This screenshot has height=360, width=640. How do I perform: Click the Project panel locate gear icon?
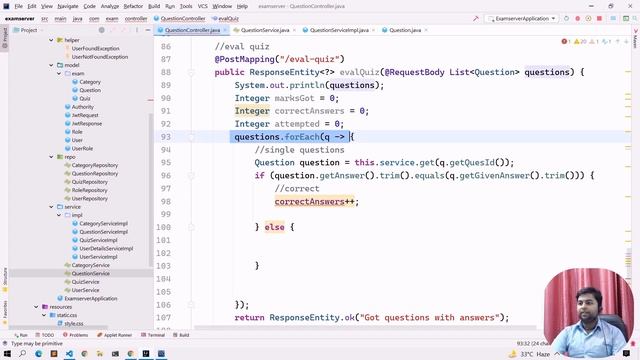(x=102, y=30)
